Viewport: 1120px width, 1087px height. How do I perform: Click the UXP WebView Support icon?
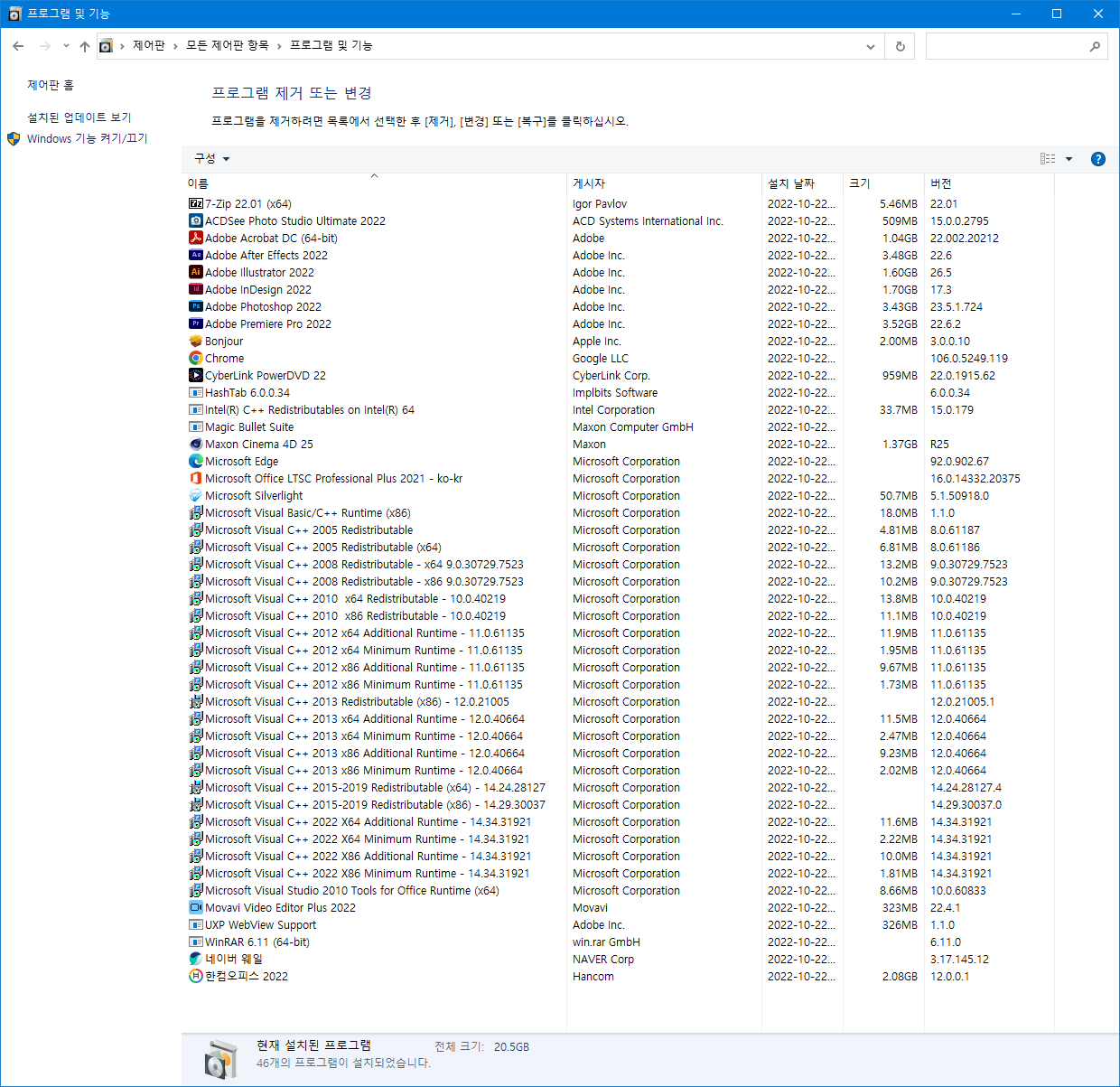[x=196, y=925]
